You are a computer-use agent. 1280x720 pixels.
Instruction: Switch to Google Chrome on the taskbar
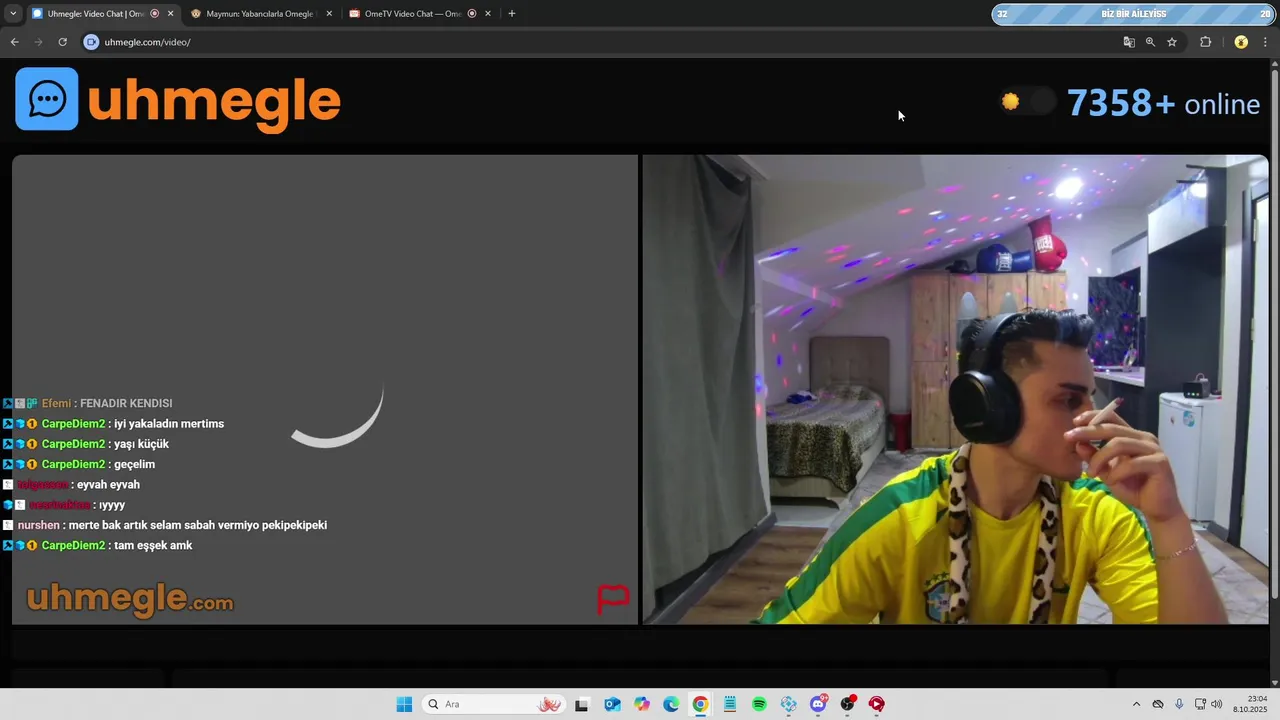coord(700,704)
